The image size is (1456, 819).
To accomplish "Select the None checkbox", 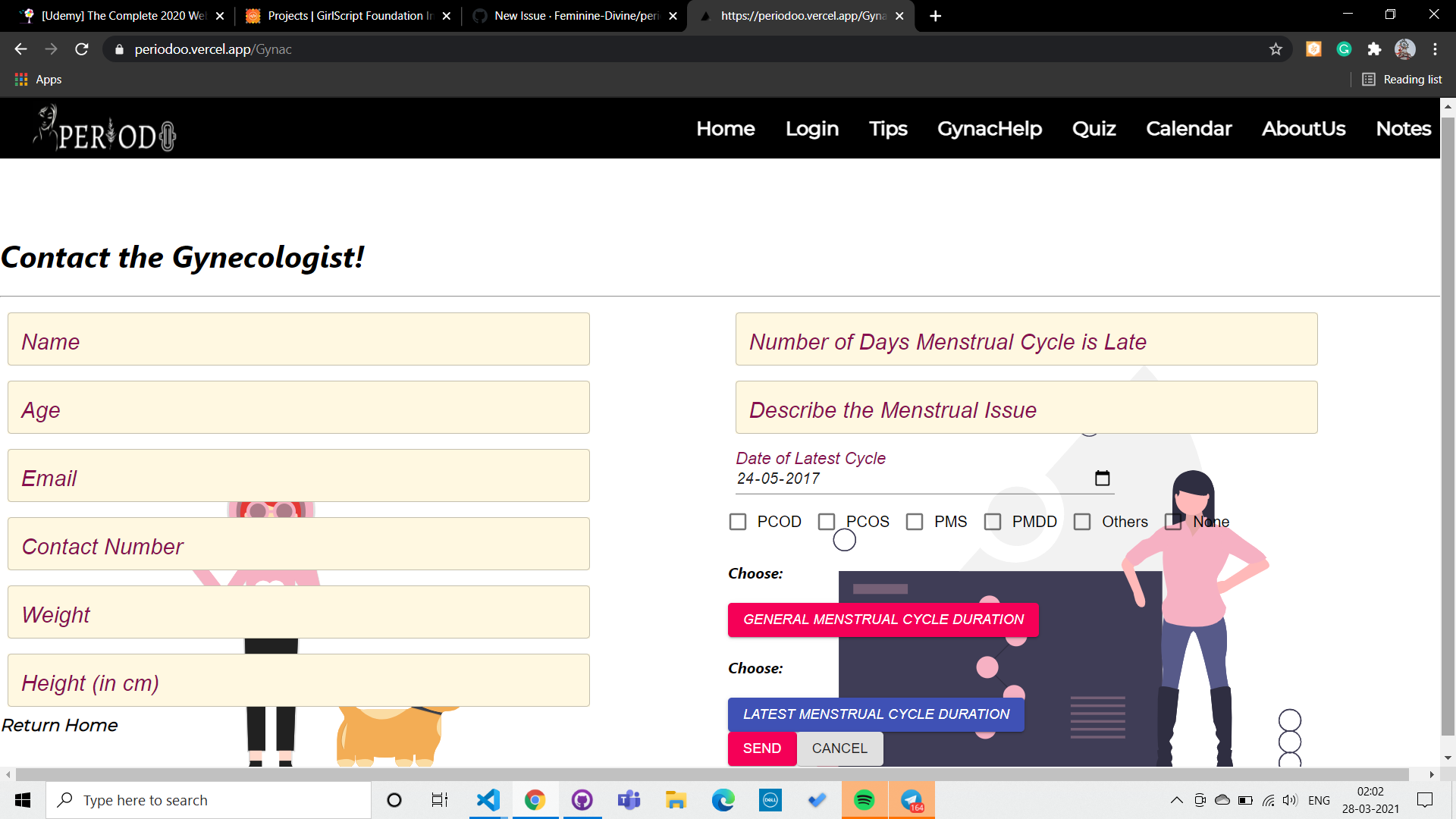I will 1175,522.
